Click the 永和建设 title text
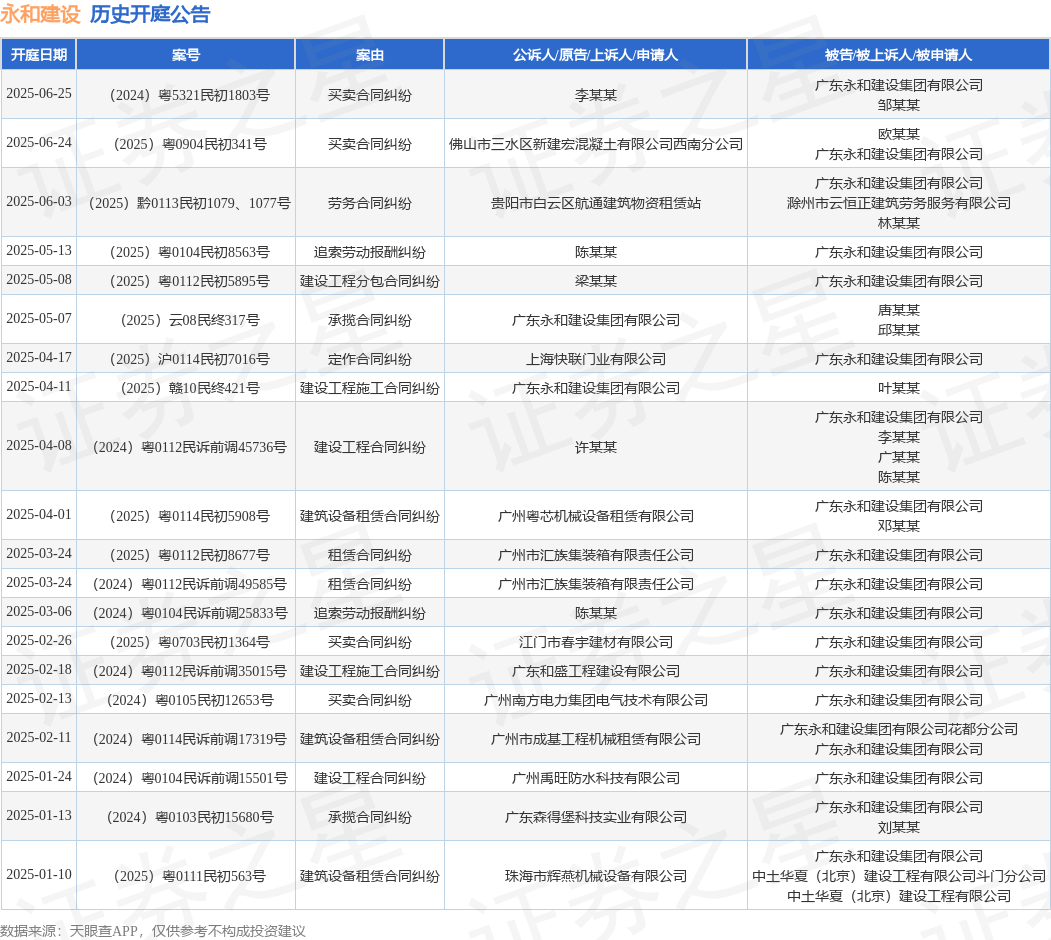 click(x=40, y=14)
